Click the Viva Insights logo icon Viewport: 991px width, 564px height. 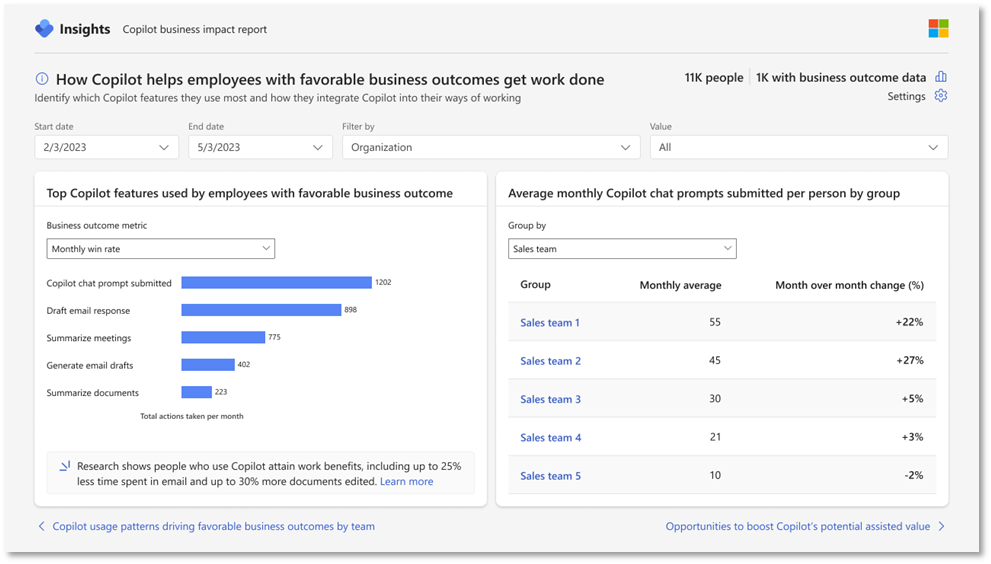pos(44,29)
